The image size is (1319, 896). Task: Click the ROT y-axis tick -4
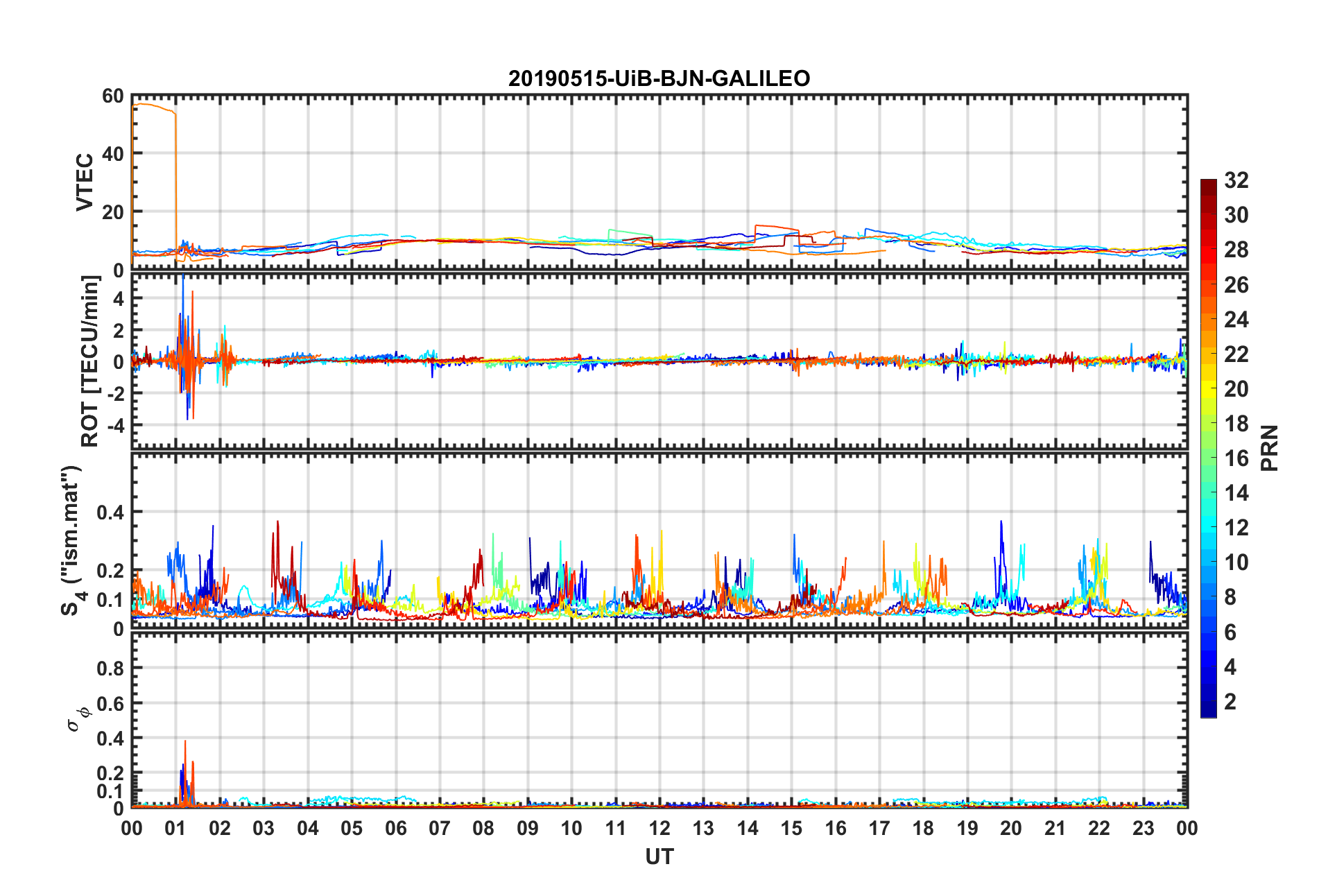point(116,424)
